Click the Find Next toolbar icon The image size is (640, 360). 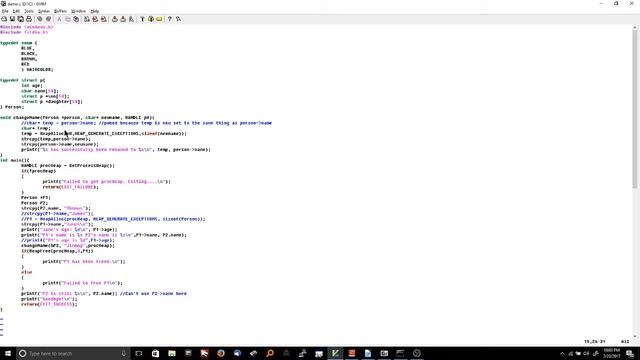(x=95, y=19)
